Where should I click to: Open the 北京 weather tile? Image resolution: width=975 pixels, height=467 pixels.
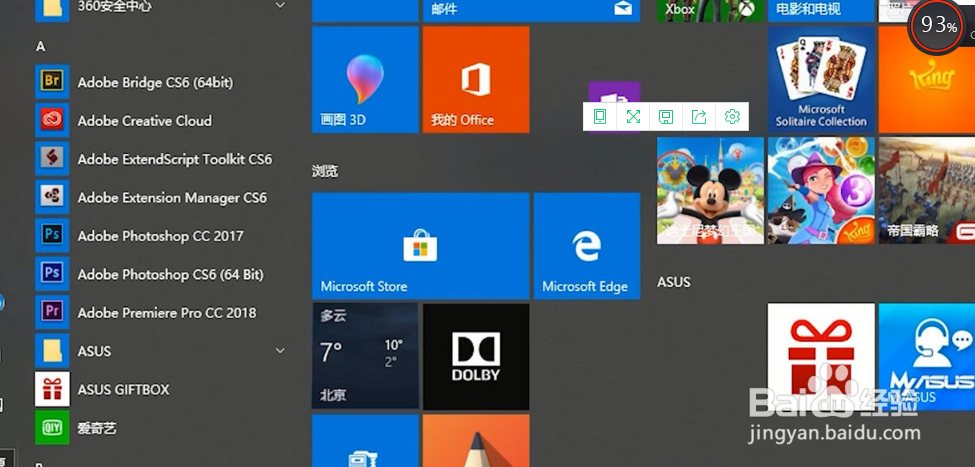(x=365, y=356)
